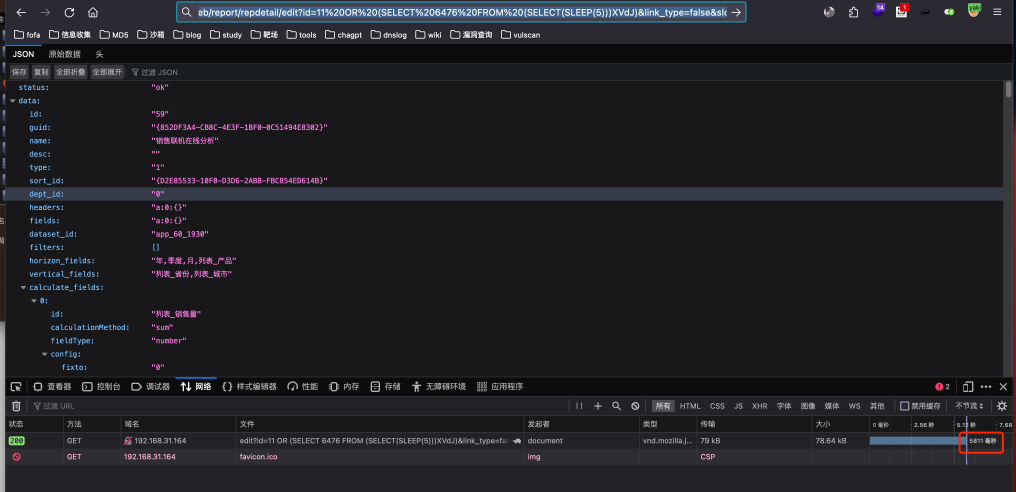The height and width of the screenshot is (492, 1016).
Task: Open devtools more options menu
Action: coord(986,386)
